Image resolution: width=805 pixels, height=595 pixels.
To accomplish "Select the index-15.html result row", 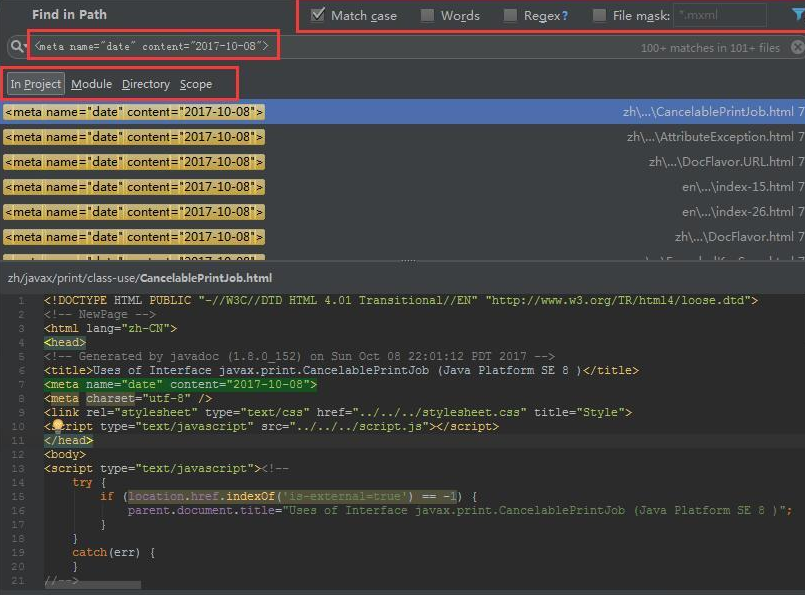I will pyautogui.click(x=402, y=187).
